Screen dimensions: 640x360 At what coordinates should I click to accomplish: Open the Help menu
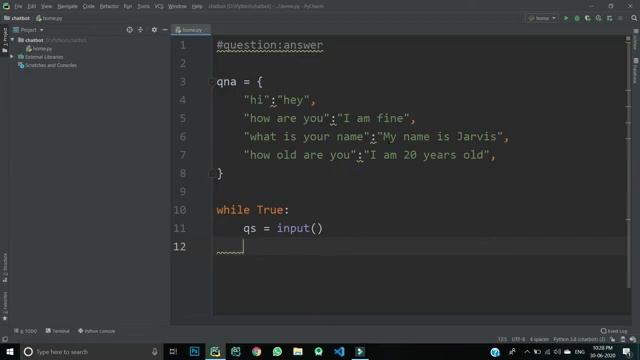[197, 7]
